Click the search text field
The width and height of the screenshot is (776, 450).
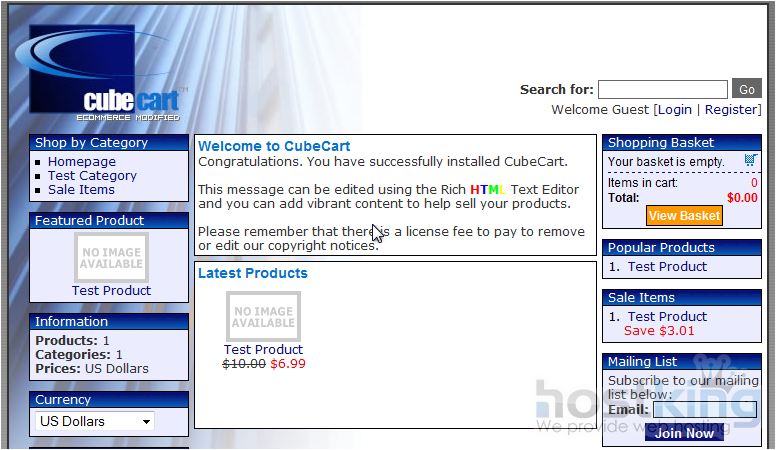[662, 89]
